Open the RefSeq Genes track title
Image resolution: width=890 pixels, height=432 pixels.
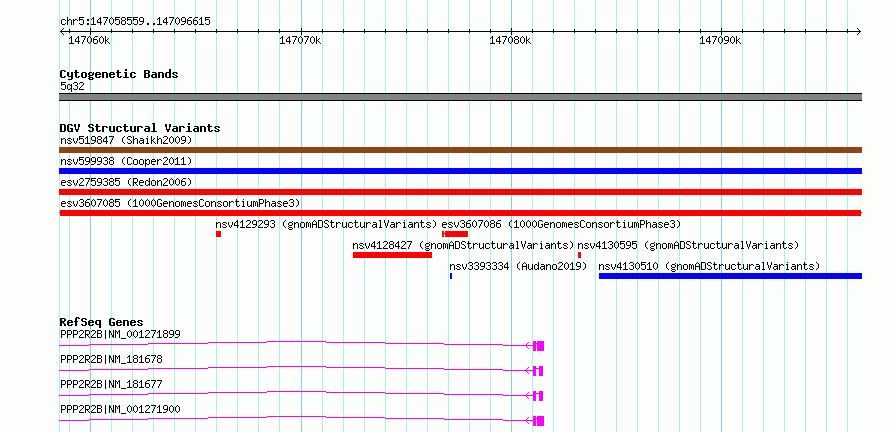(102, 322)
